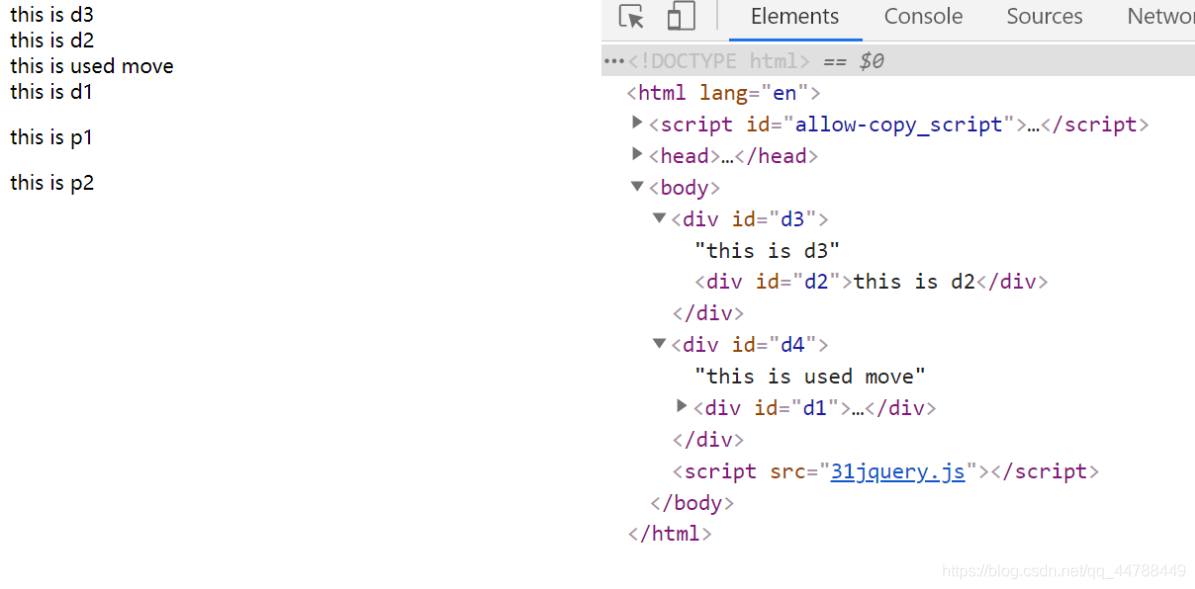This screenshot has height=589, width=1195.
Task: Toggle the device toolbar icon
Action: 681,17
